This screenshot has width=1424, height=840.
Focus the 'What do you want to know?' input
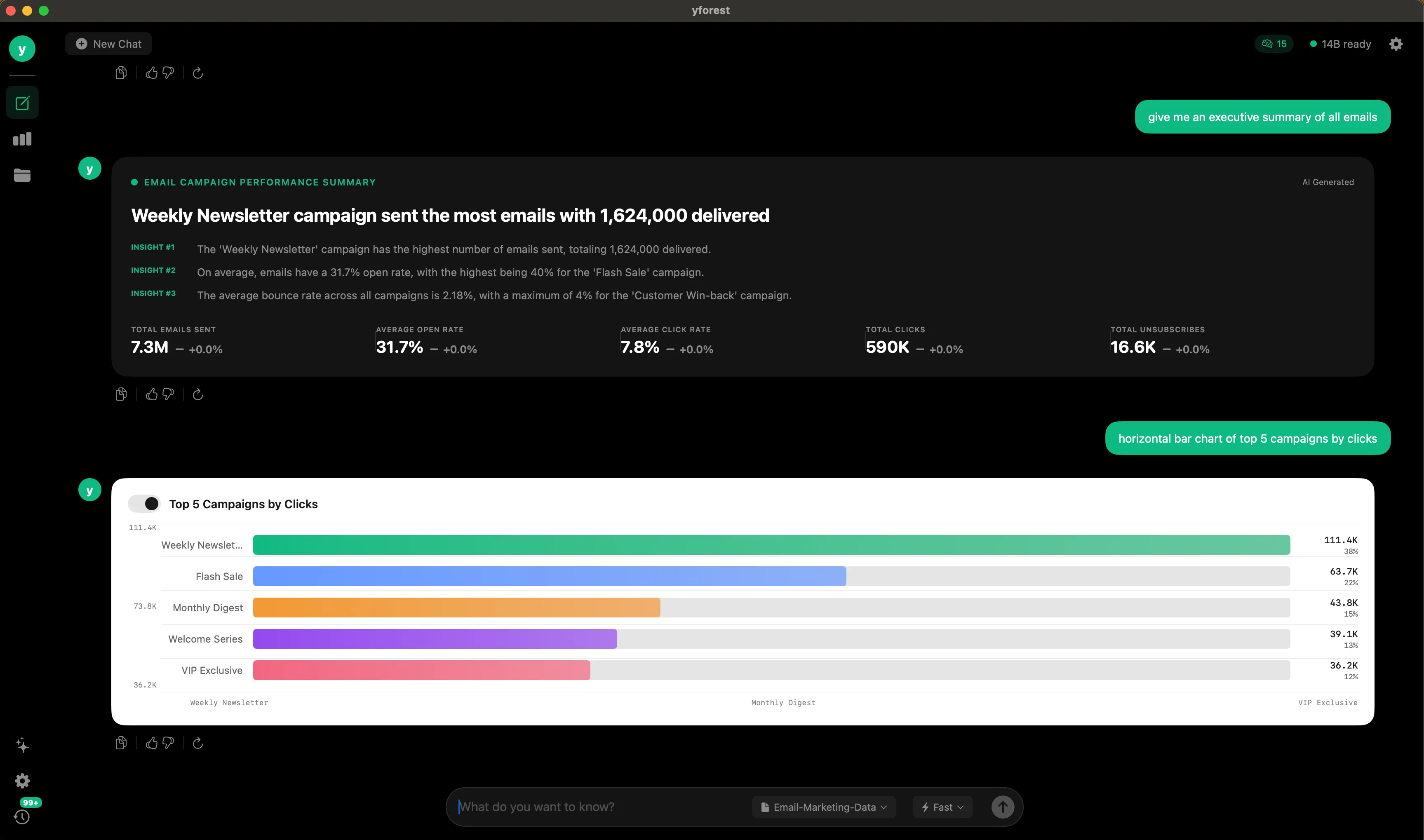tap(600, 807)
